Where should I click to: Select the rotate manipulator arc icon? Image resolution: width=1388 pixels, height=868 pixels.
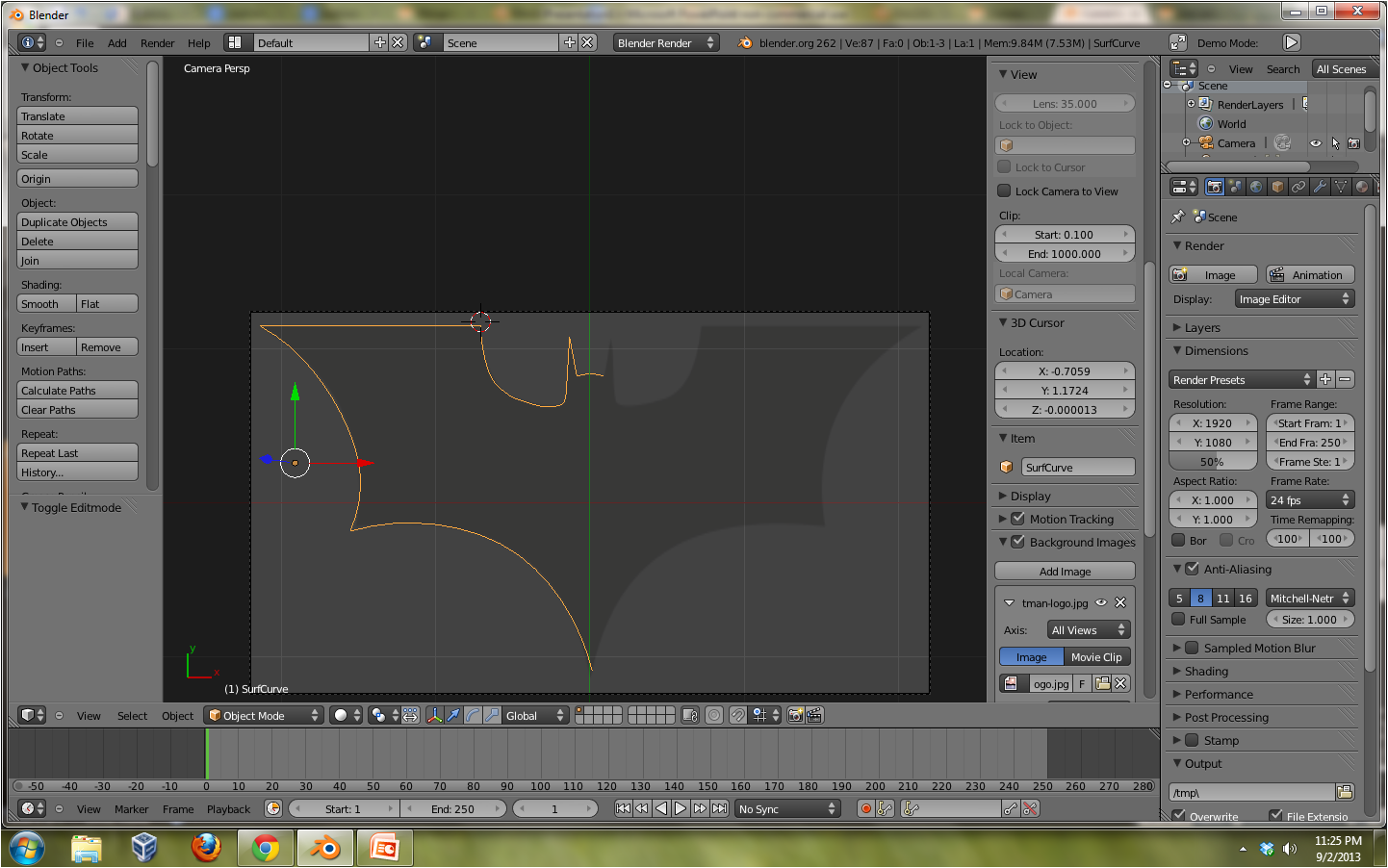(x=473, y=715)
